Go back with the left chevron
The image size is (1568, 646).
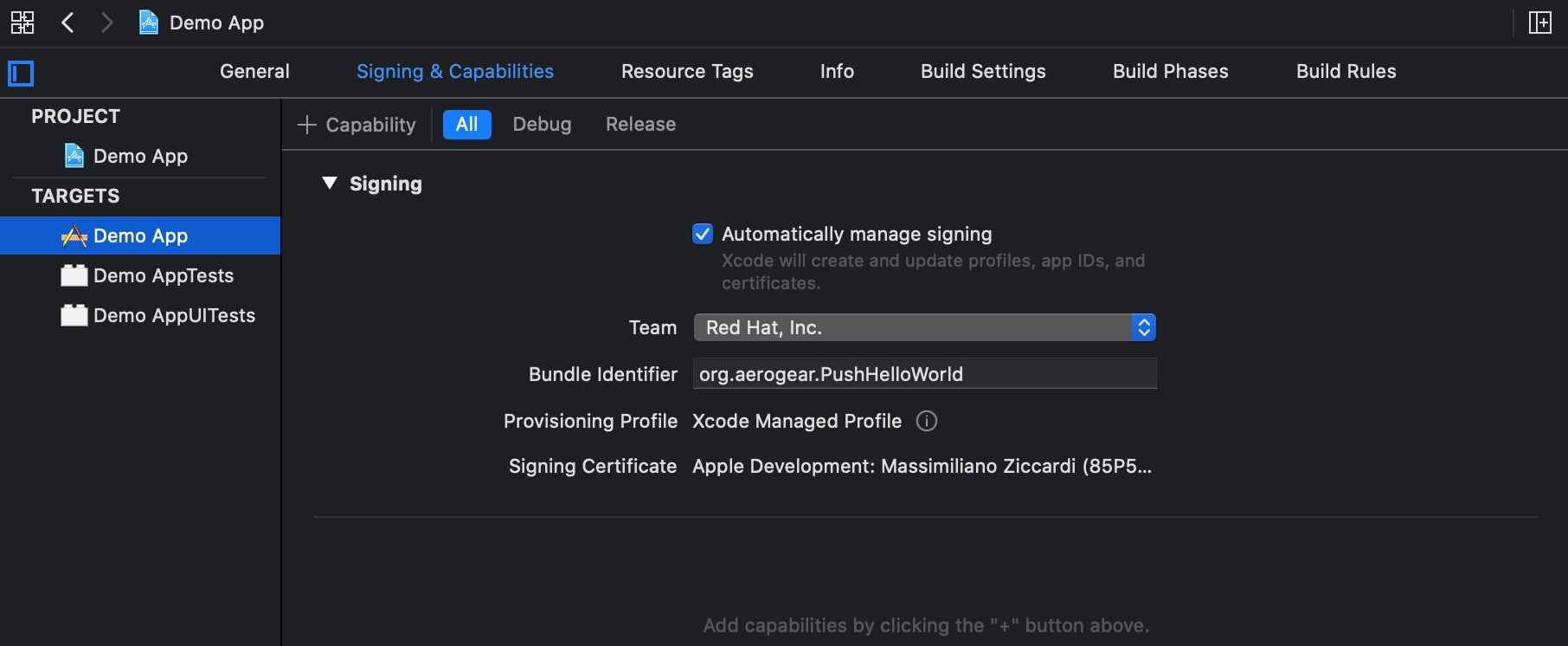point(67,23)
